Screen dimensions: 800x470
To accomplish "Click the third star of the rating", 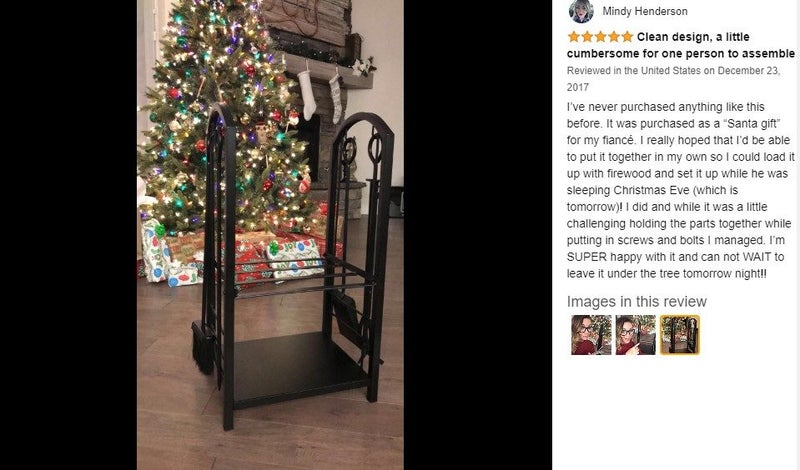I will 600,37.
